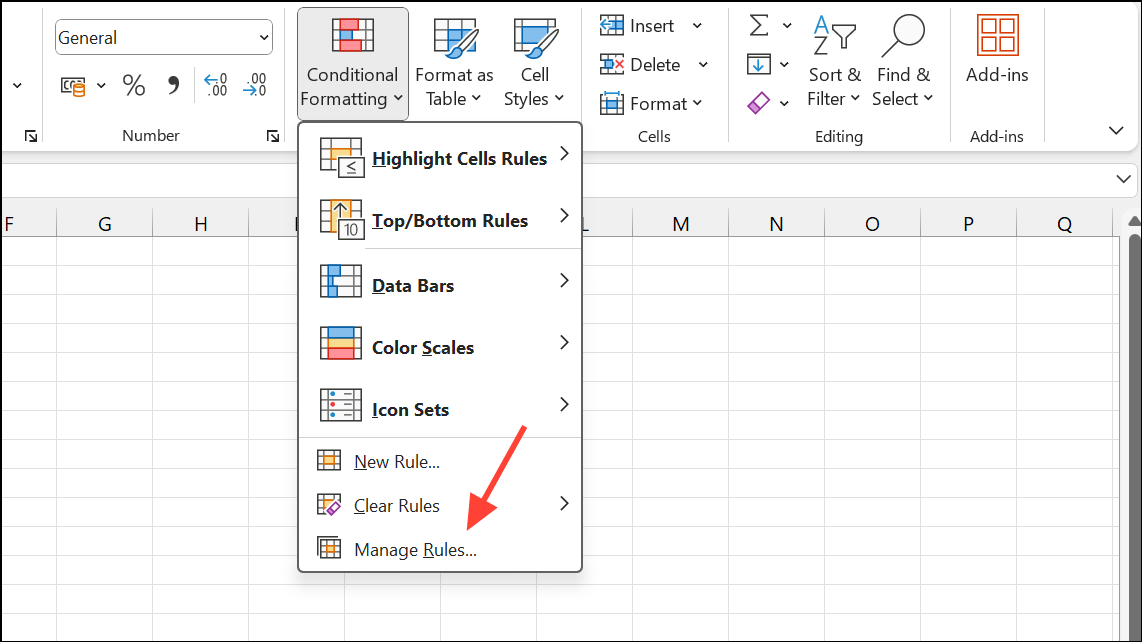
Task: Open the Delete dropdown arrow
Action: pos(703,63)
